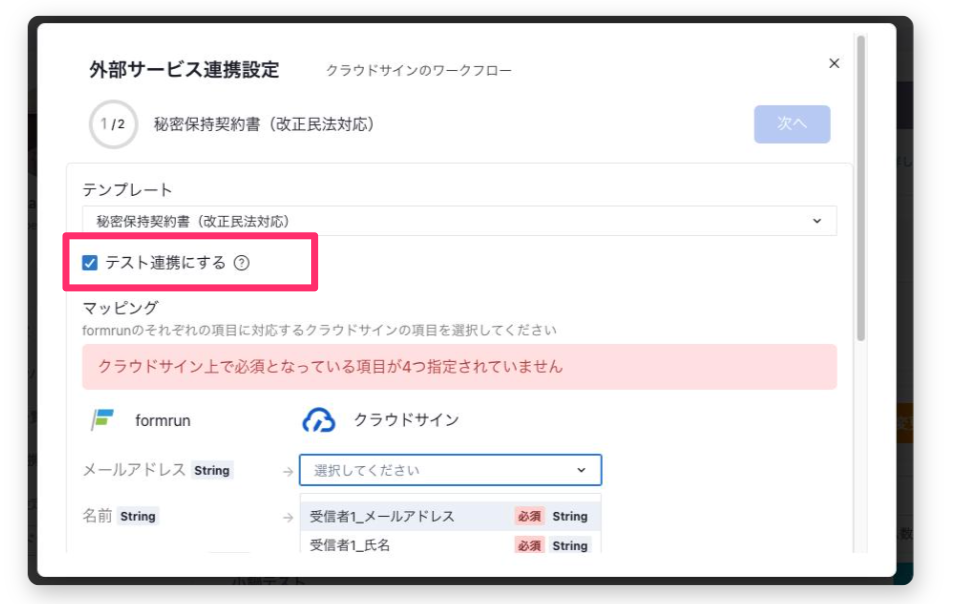Open the メールアドレス mapping dropdown
Image resolution: width=957 pixels, height=604 pixels.
(x=450, y=470)
